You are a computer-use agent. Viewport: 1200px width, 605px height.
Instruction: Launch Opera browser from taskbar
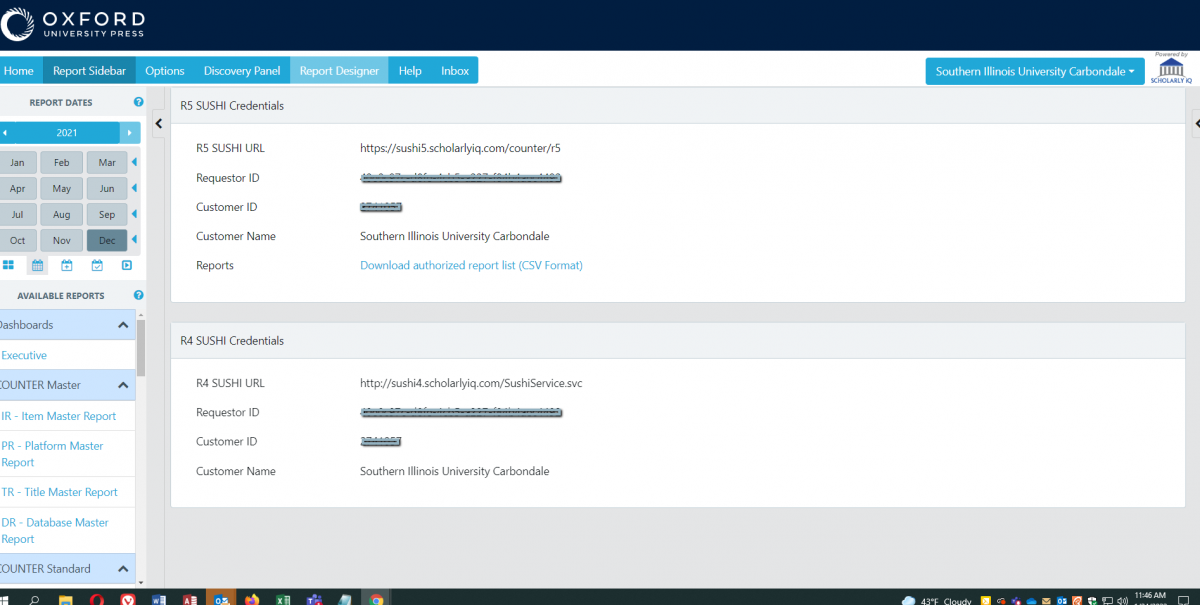point(97,599)
